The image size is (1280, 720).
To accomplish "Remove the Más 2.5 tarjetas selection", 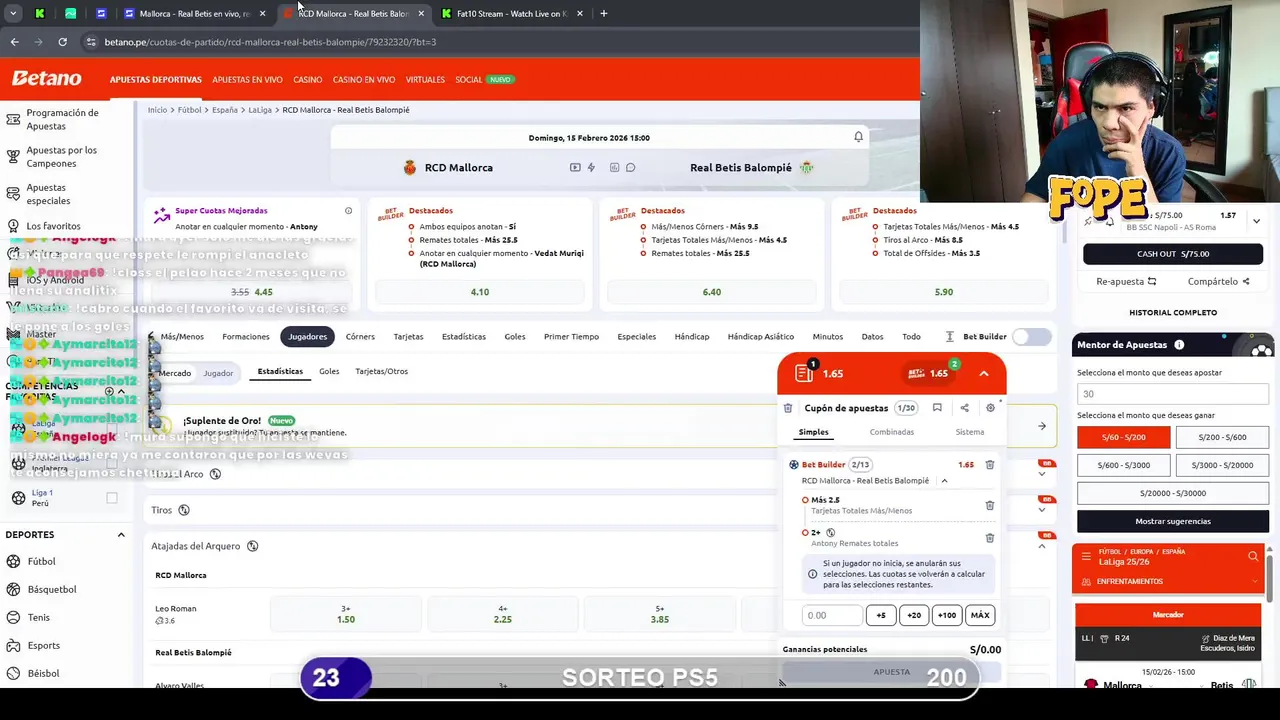I will tap(990, 506).
